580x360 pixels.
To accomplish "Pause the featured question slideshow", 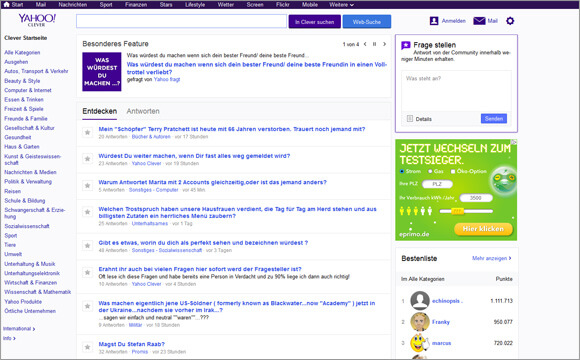I will pyautogui.click(x=374, y=44).
